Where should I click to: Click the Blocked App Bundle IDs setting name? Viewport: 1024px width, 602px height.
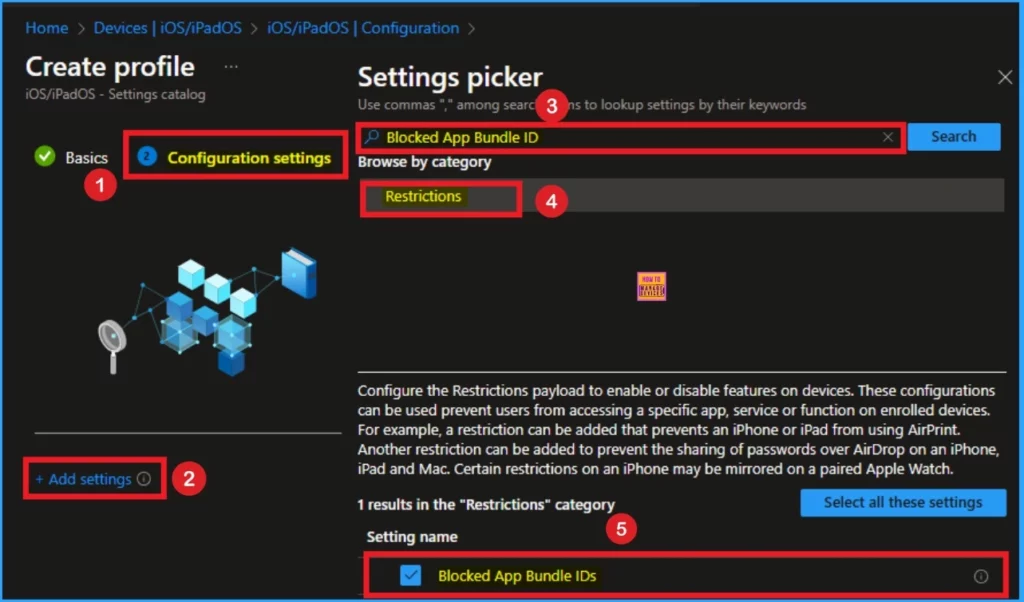517,576
